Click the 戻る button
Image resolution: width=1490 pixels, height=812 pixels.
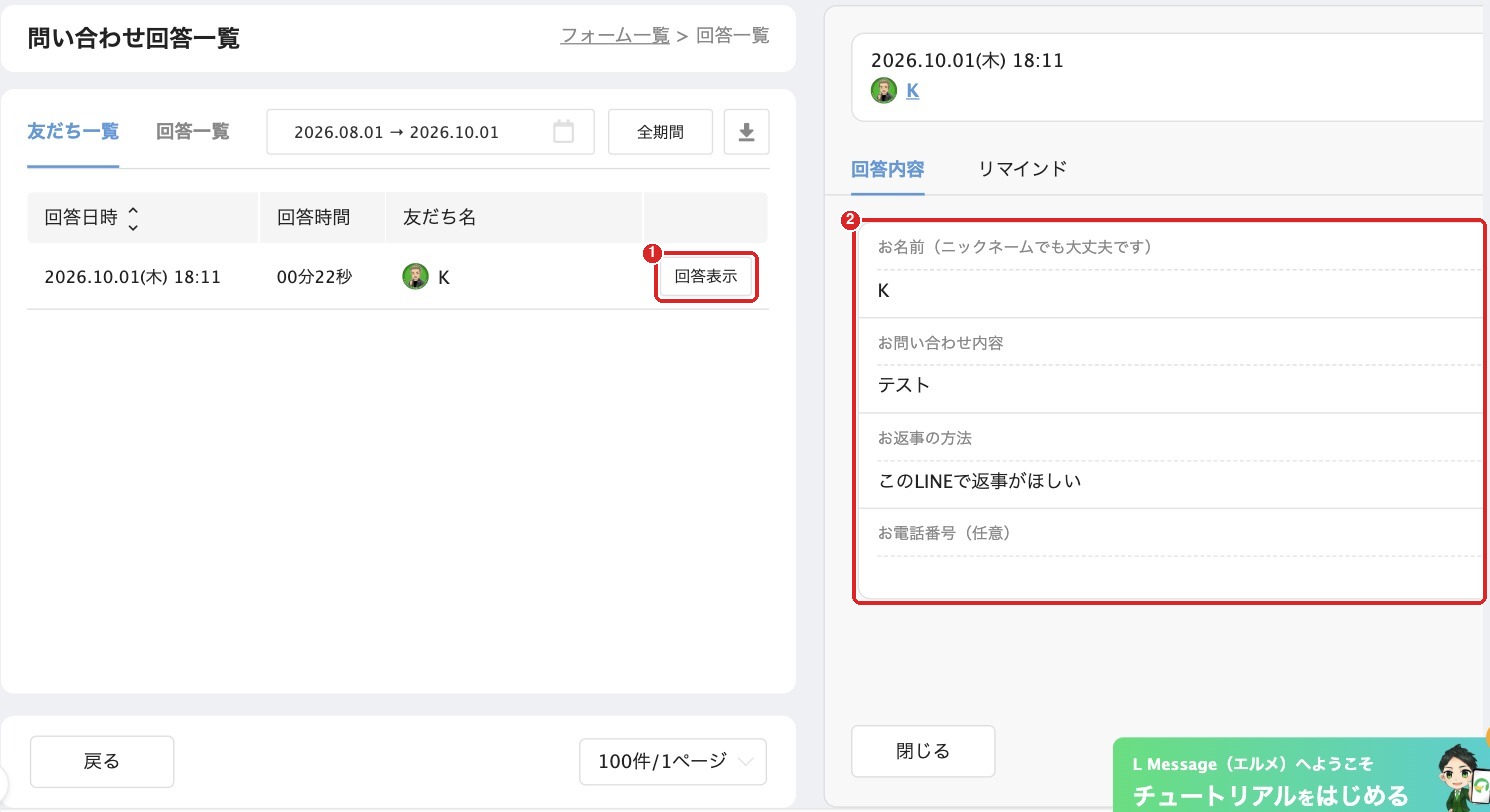coord(102,762)
